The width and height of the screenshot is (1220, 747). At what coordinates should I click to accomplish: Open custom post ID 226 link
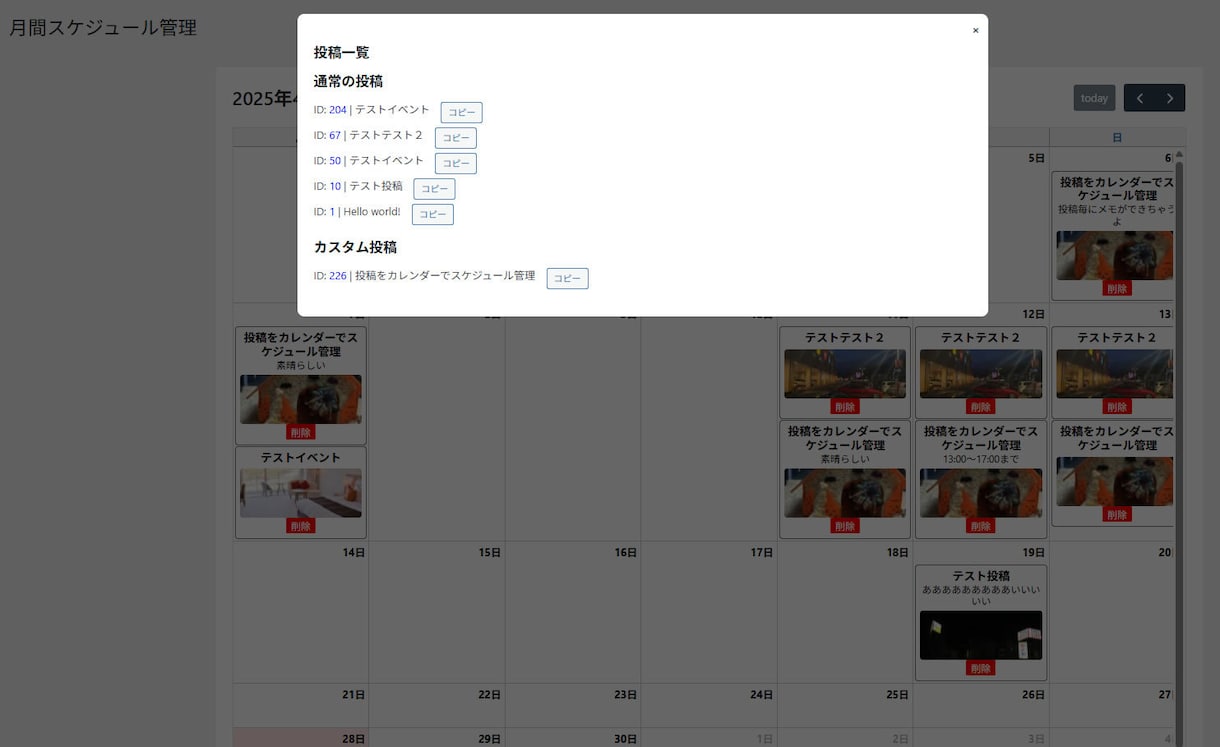pos(337,276)
